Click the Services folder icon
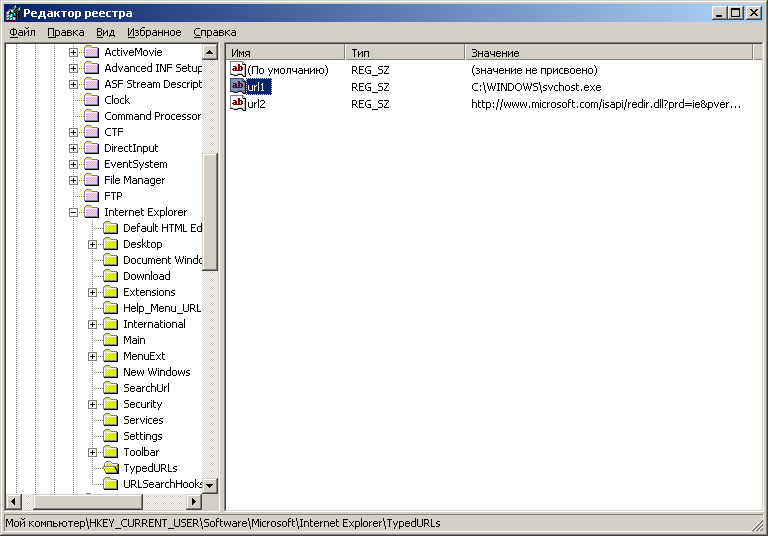 pos(111,420)
